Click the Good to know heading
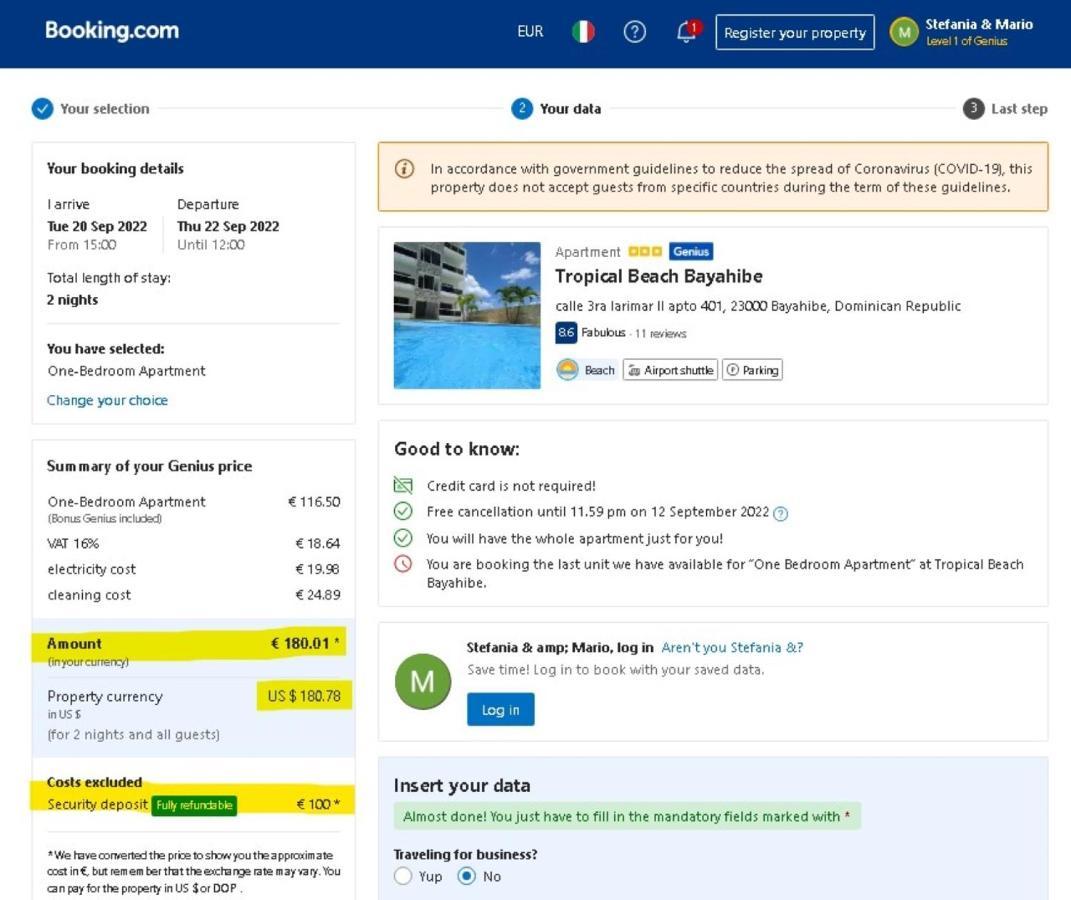This screenshot has width=1071, height=900. pos(457,449)
